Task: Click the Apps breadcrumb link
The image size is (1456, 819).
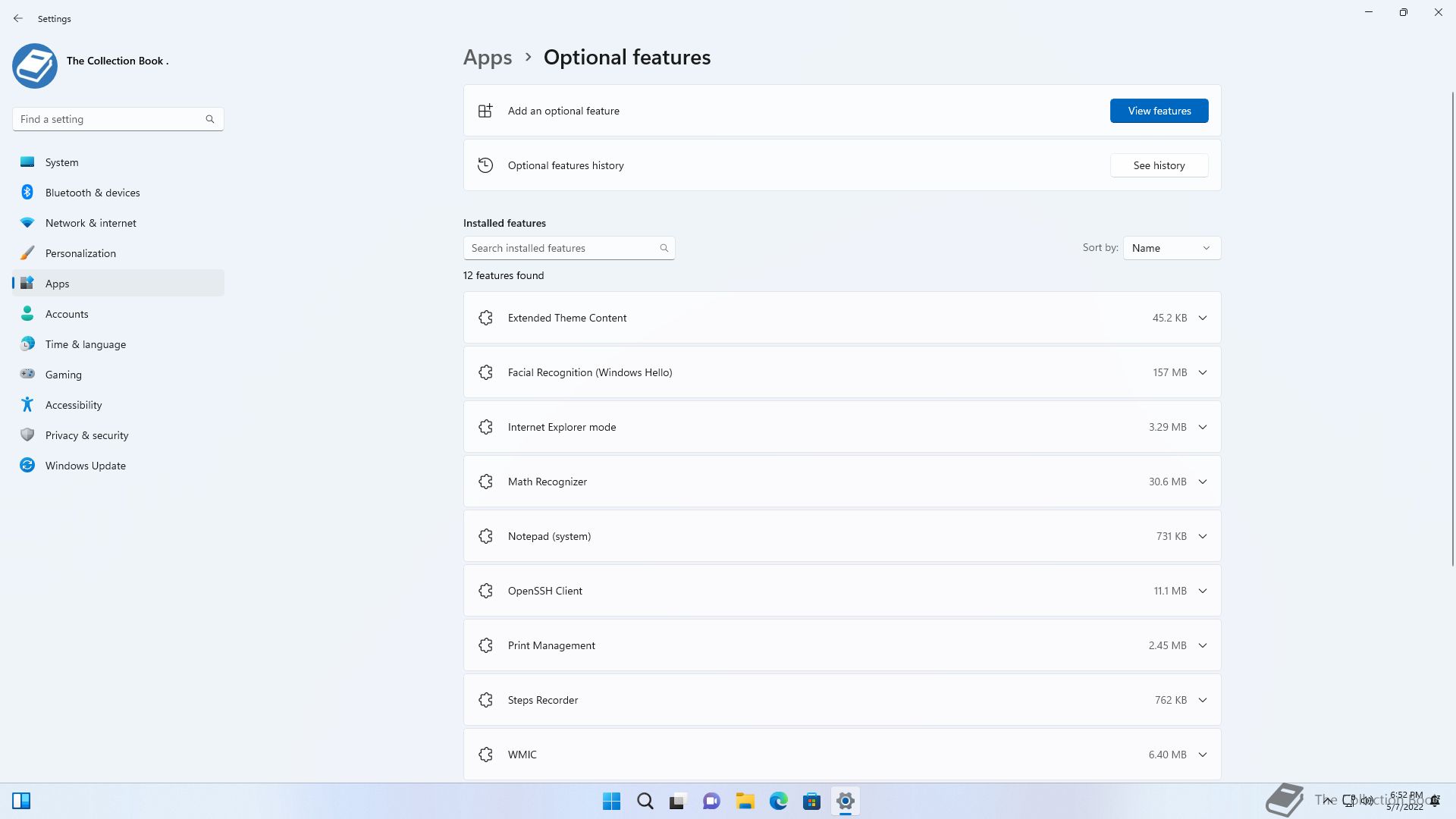Action: click(x=488, y=58)
